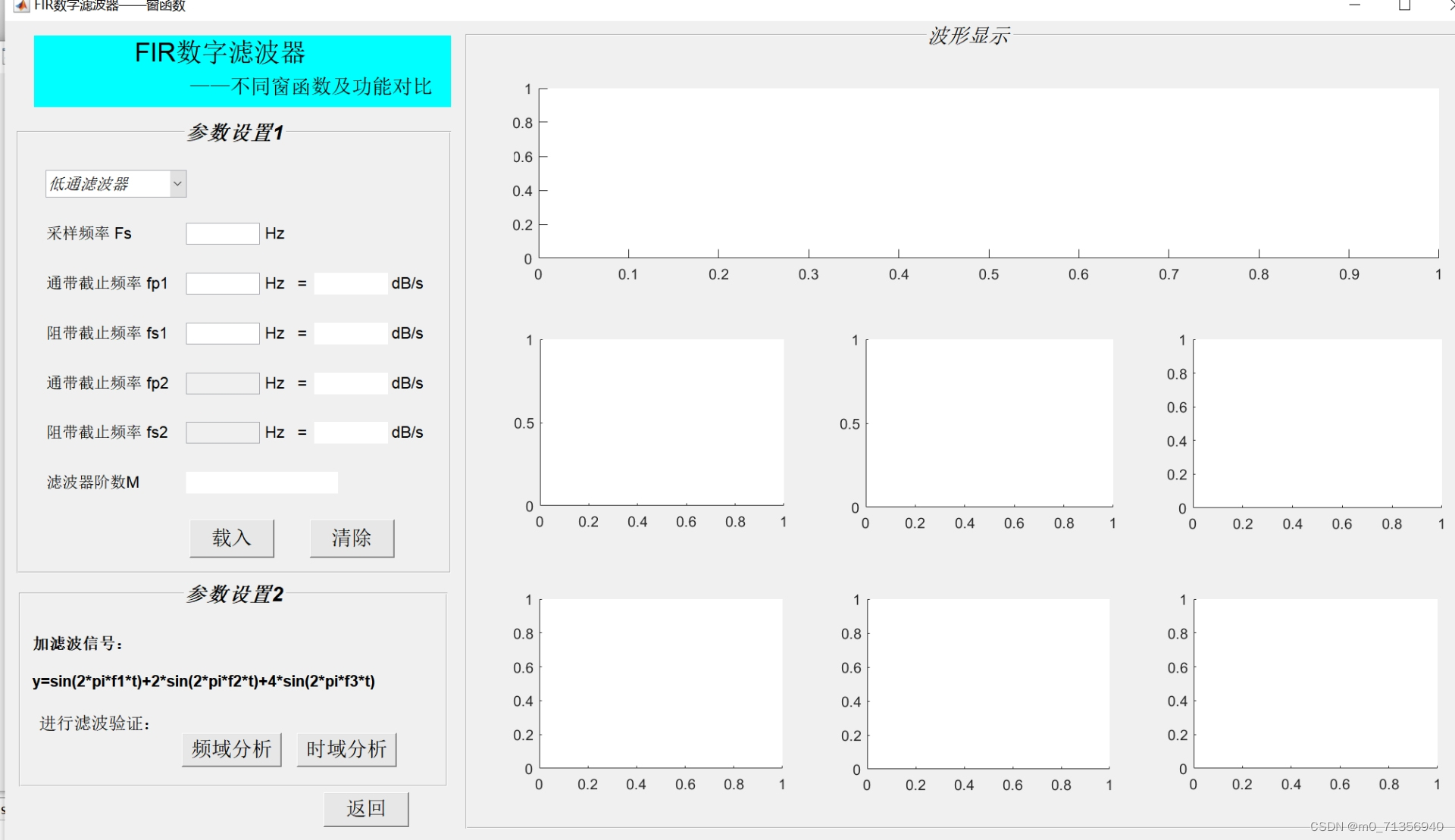
Task: Click the 滤波器阶数M field
Action: point(261,482)
